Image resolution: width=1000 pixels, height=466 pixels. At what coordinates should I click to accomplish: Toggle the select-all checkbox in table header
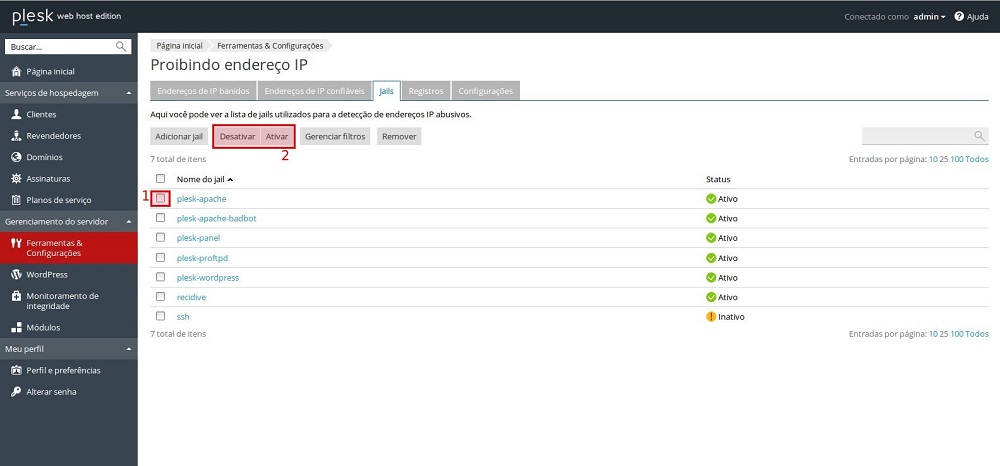pos(160,178)
